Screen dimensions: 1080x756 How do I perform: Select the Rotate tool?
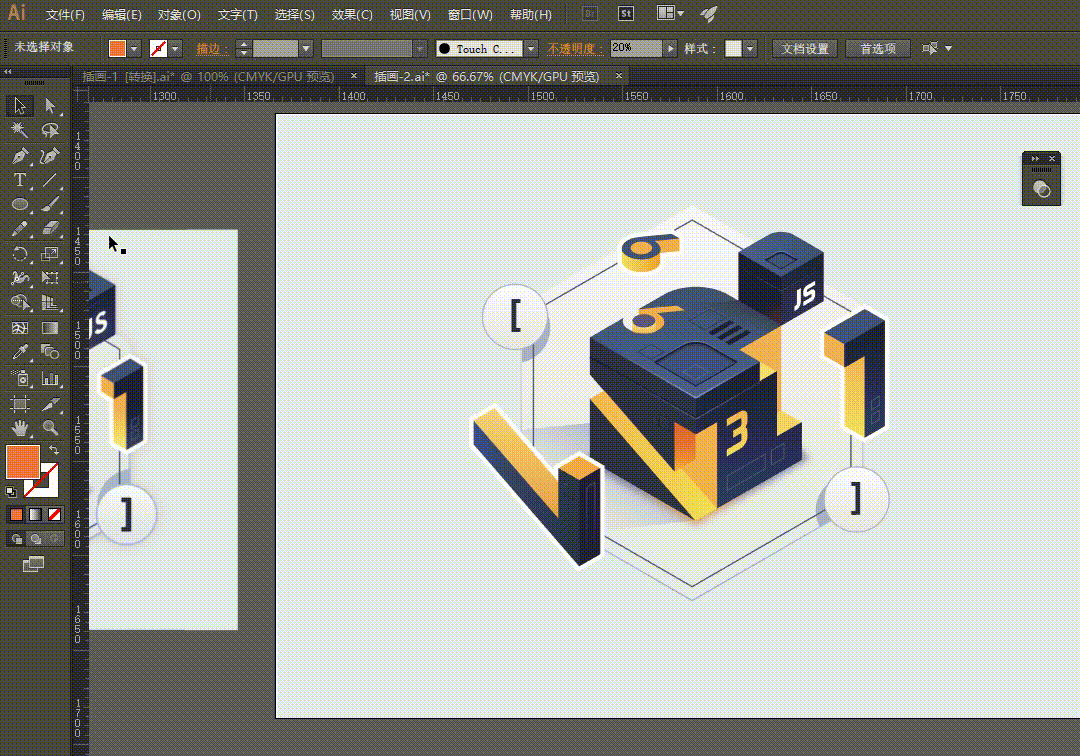(x=19, y=254)
